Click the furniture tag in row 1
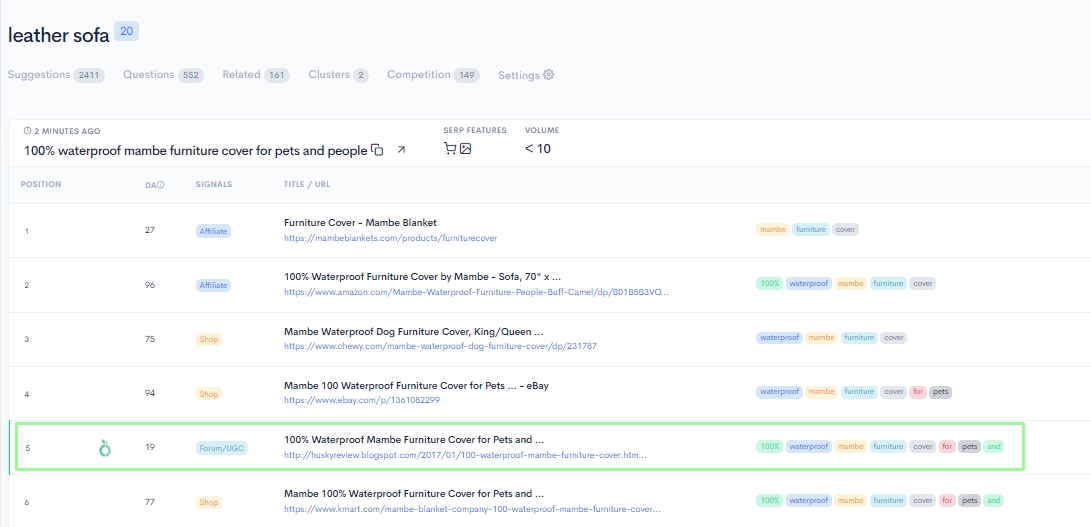1091x527 pixels. click(x=811, y=230)
